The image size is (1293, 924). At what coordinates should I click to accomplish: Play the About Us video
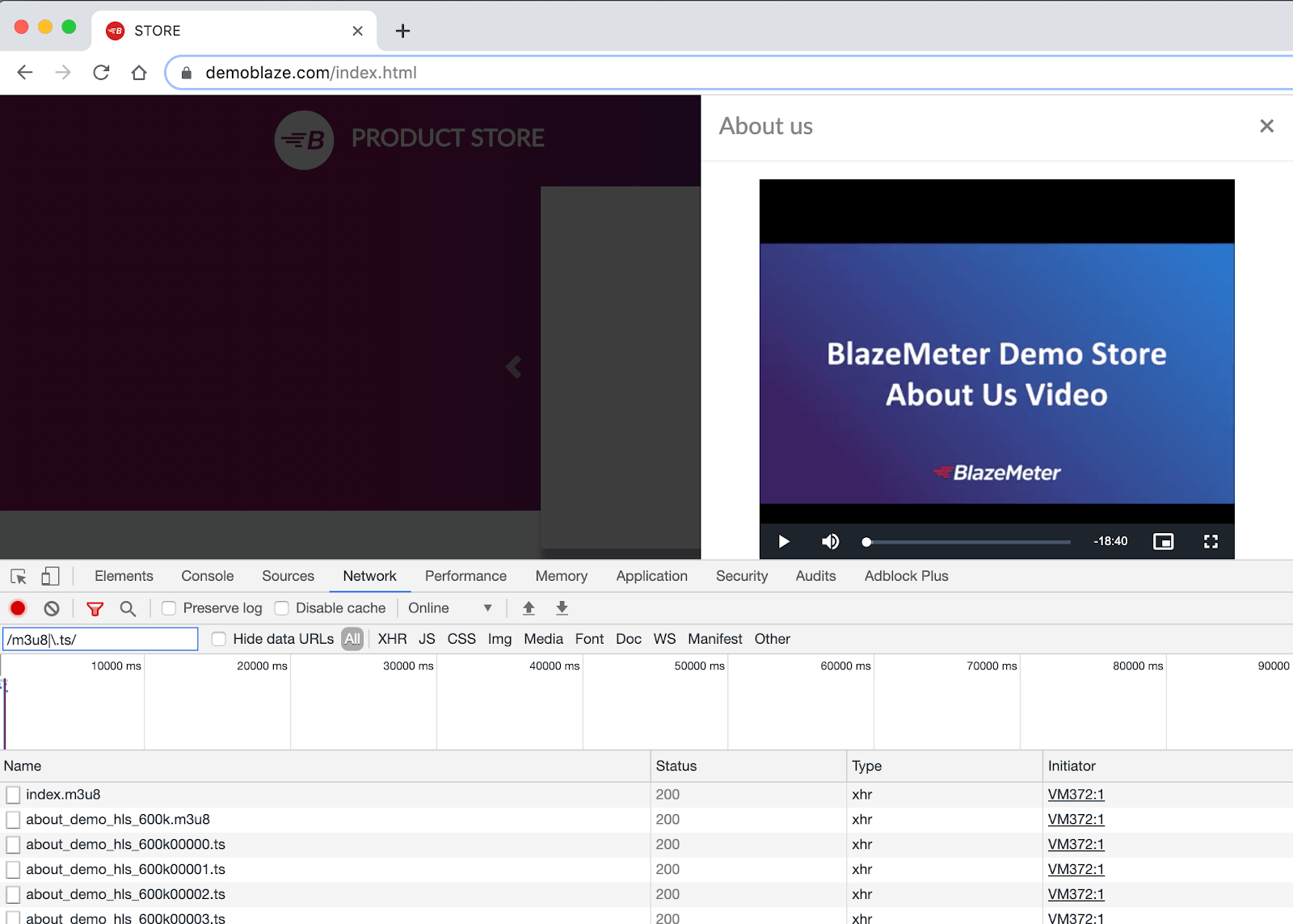783,541
